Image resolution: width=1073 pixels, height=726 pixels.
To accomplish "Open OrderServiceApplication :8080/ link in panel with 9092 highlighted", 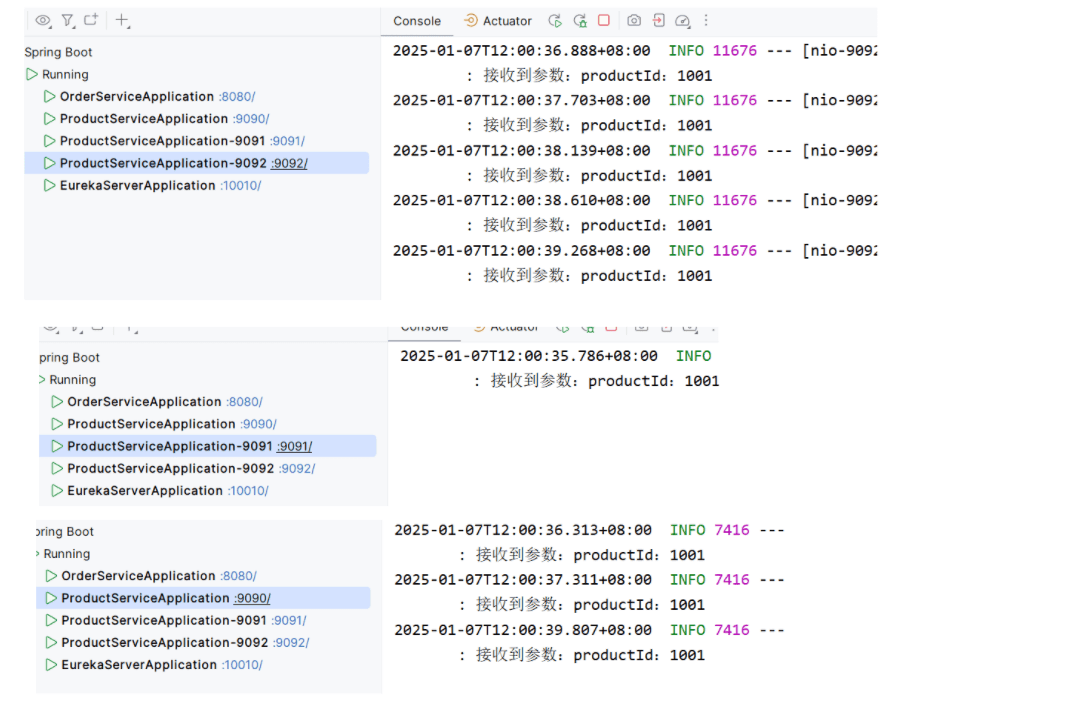I will 237,97.
